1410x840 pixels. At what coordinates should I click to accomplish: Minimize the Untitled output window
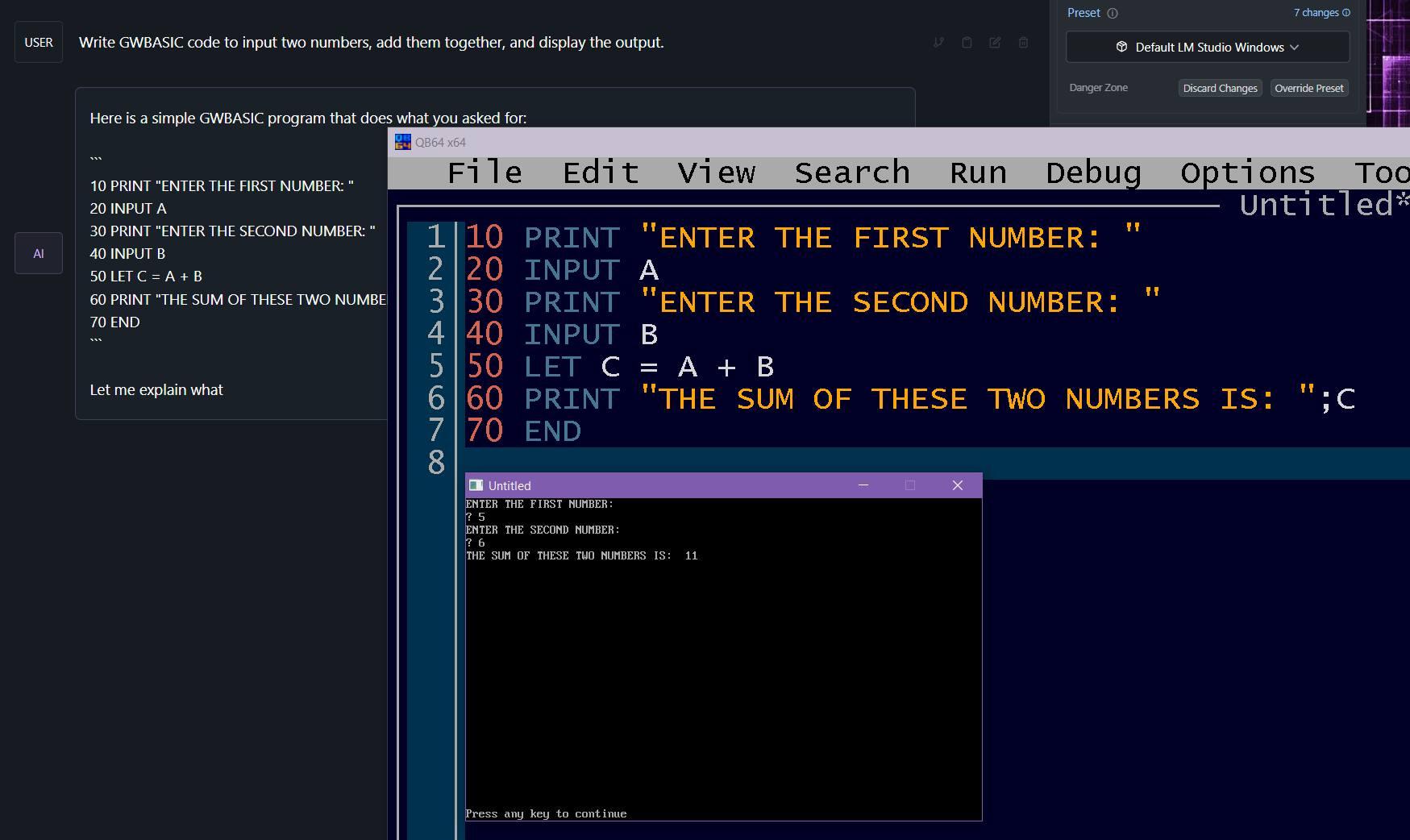863,485
